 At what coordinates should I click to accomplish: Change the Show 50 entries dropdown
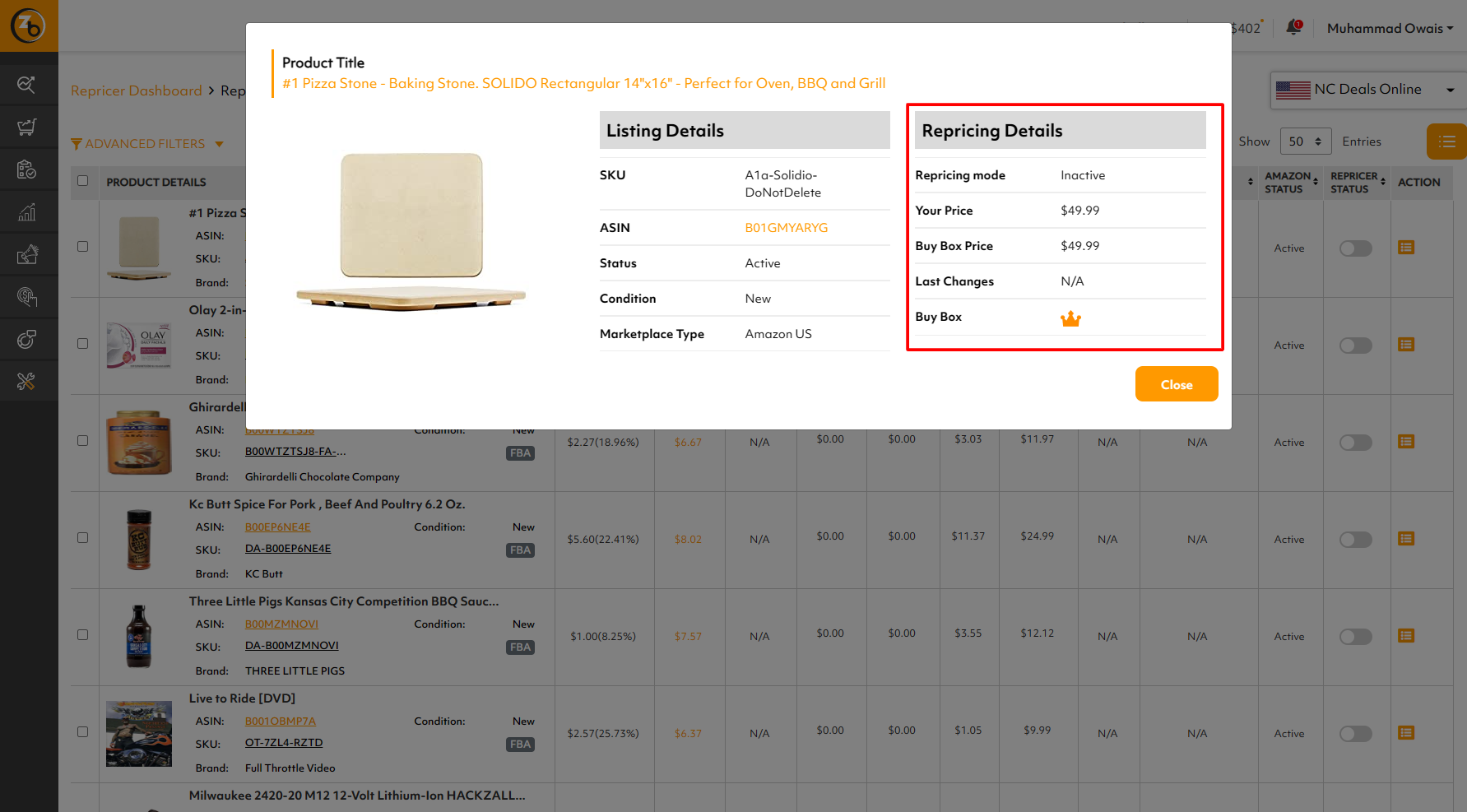(1306, 142)
